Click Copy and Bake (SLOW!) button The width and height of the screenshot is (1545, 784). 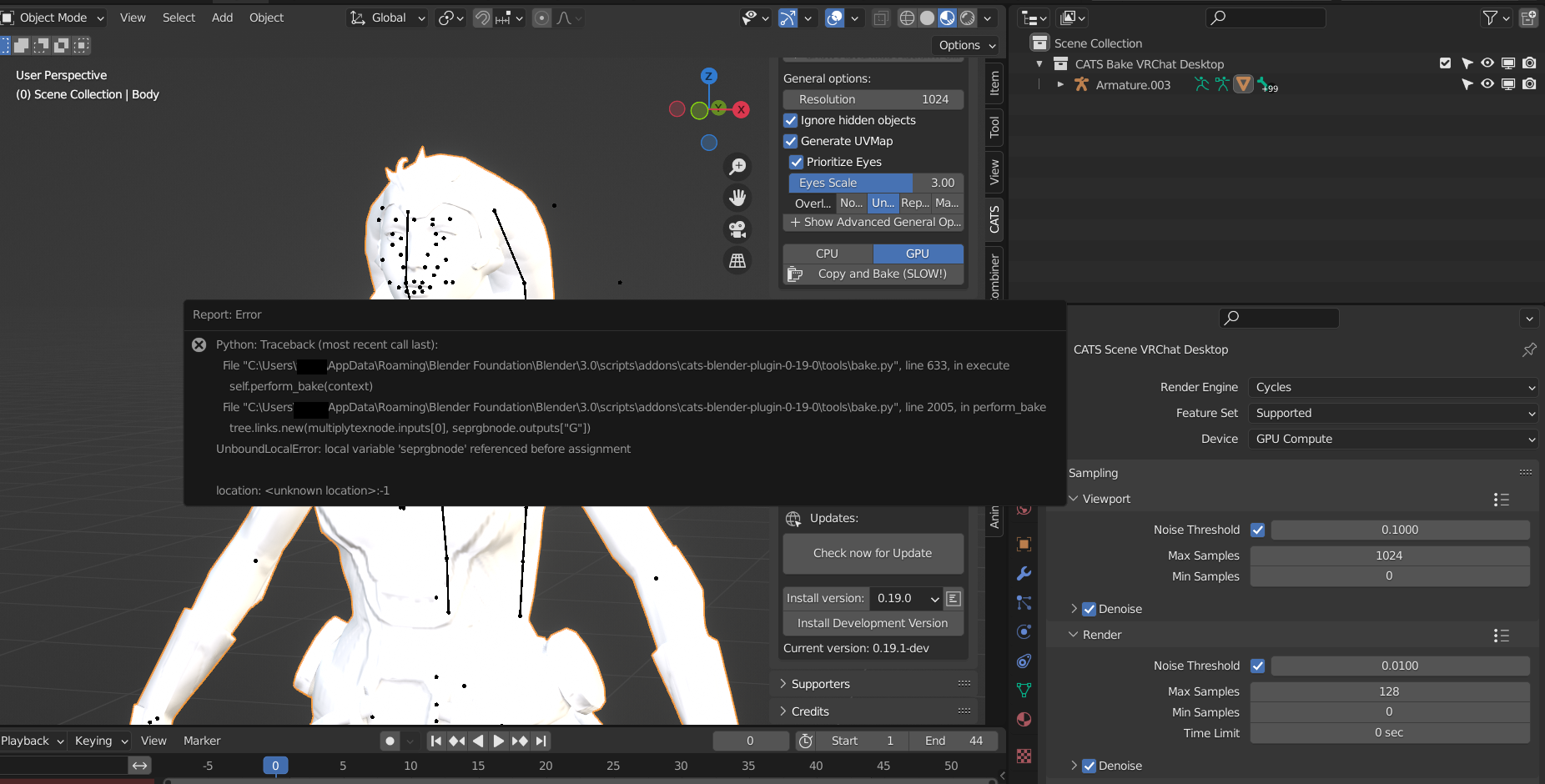873,274
